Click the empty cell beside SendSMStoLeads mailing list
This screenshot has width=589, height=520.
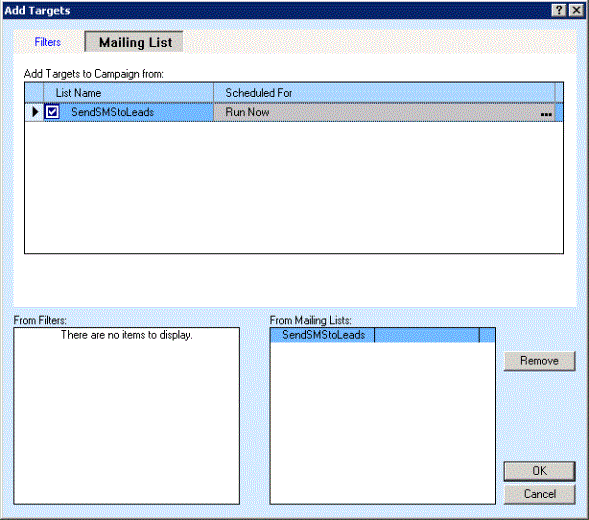click(427, 335)
